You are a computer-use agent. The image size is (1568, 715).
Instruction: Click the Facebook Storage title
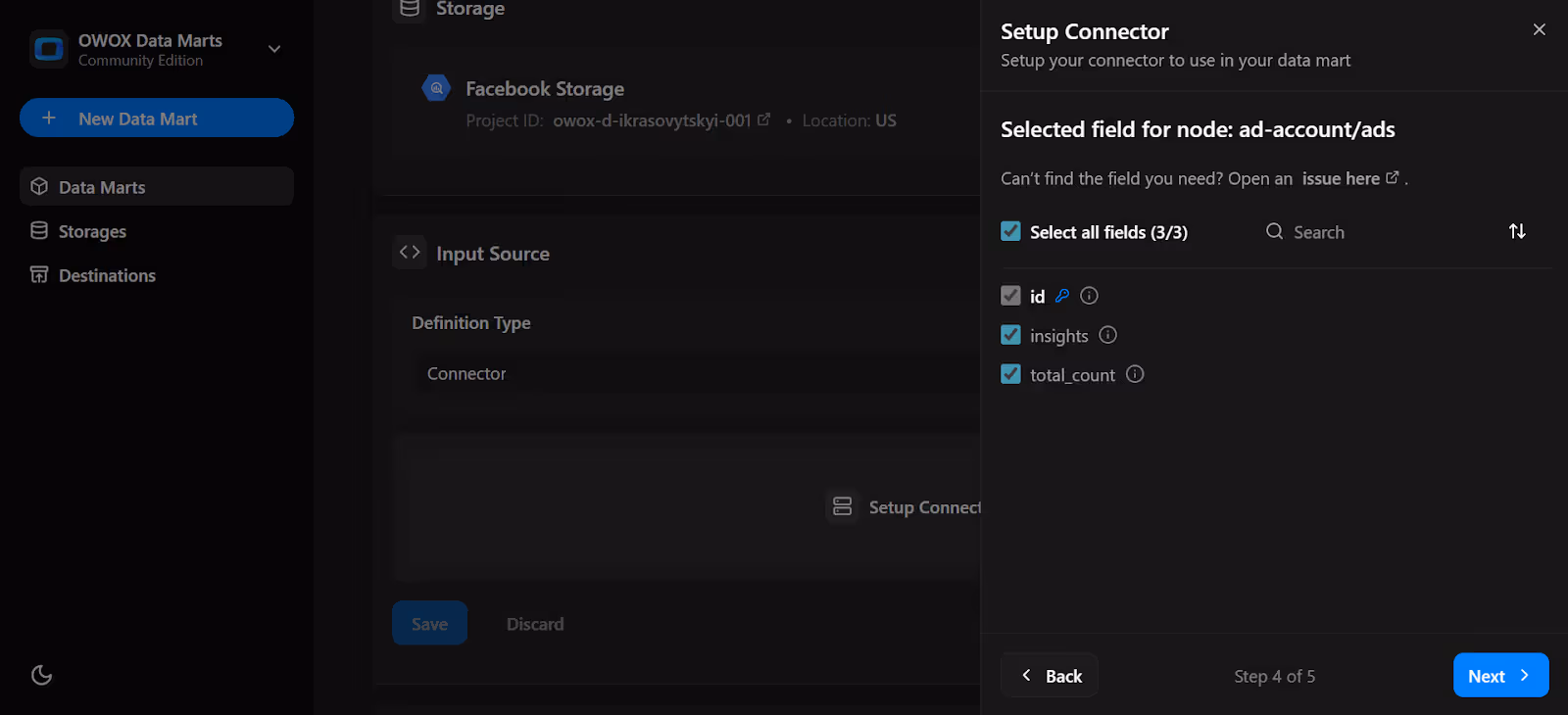pos(545,88)
